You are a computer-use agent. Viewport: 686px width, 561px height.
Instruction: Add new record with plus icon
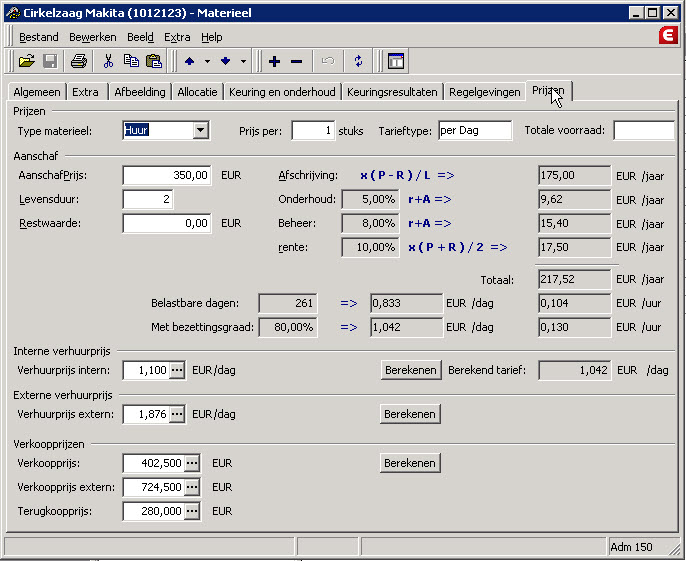(x=274, y=61)
